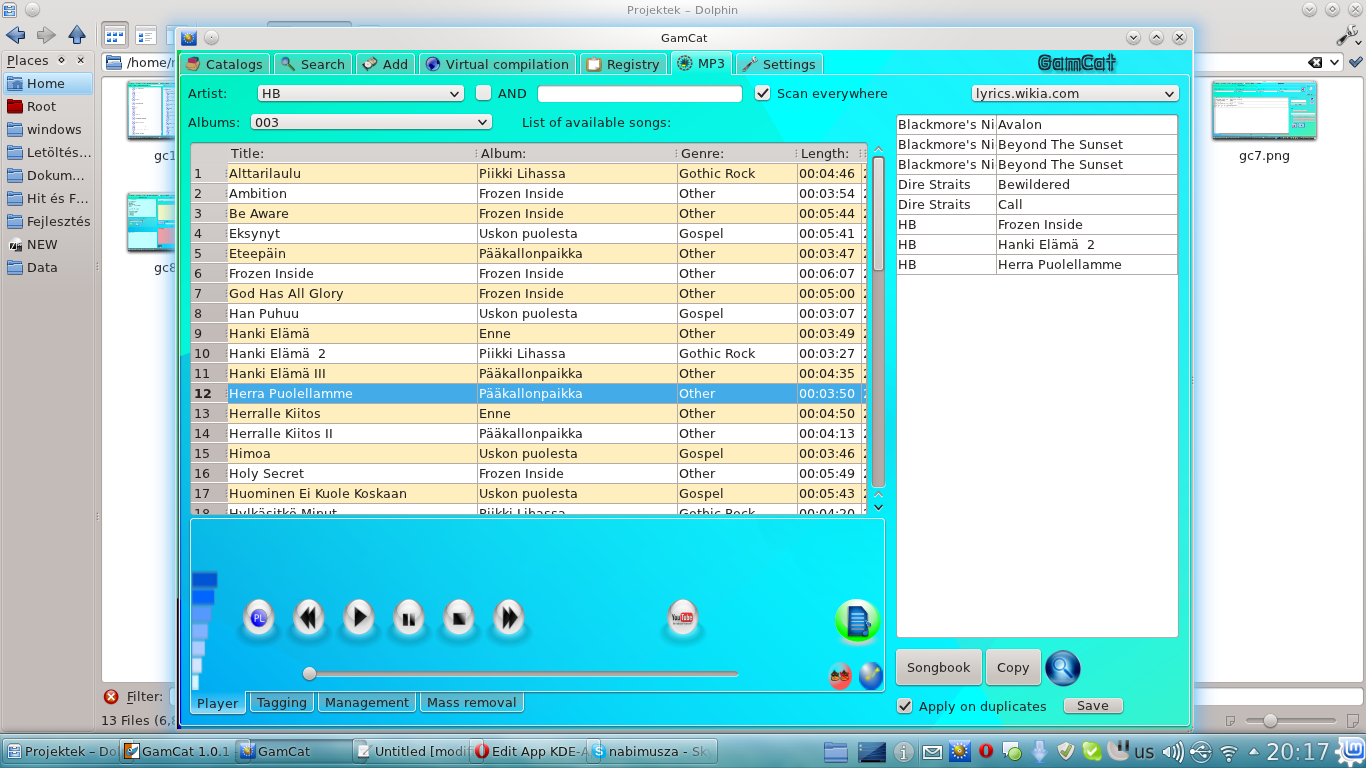Click the blue magnifier search icon beside Copy
Screen dimensions: 1366x768
(x=1063, y=668)
